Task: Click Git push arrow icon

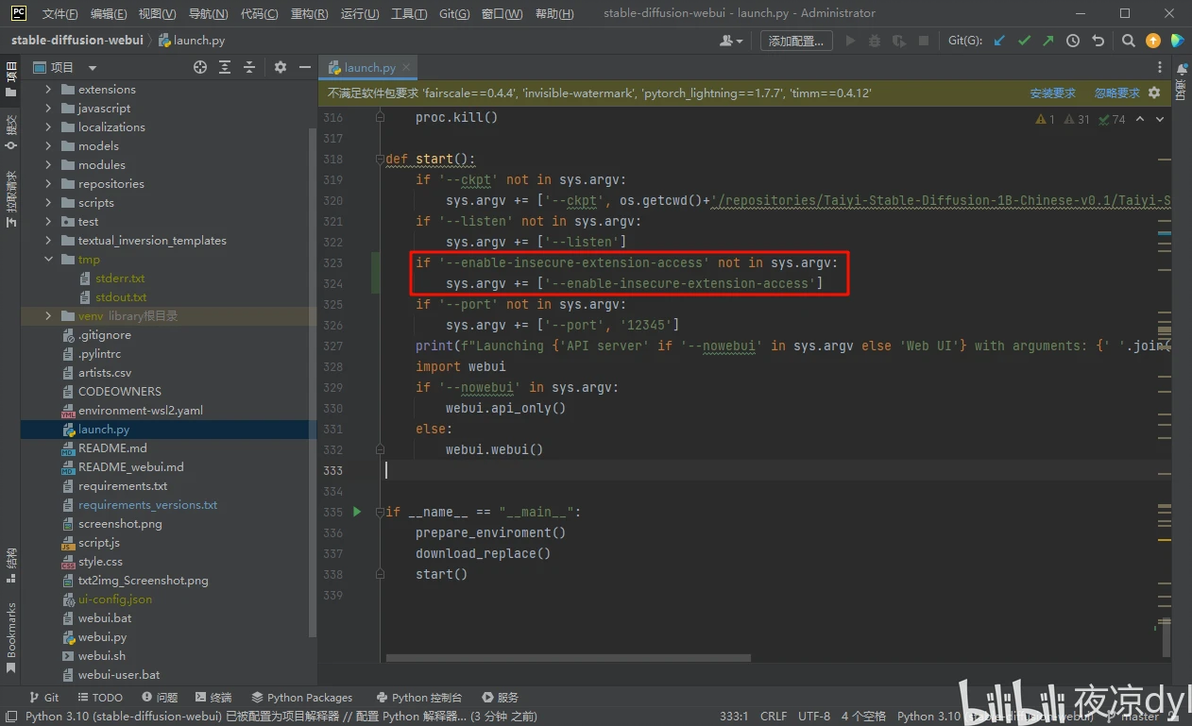Action: (x=1048, y=41)
